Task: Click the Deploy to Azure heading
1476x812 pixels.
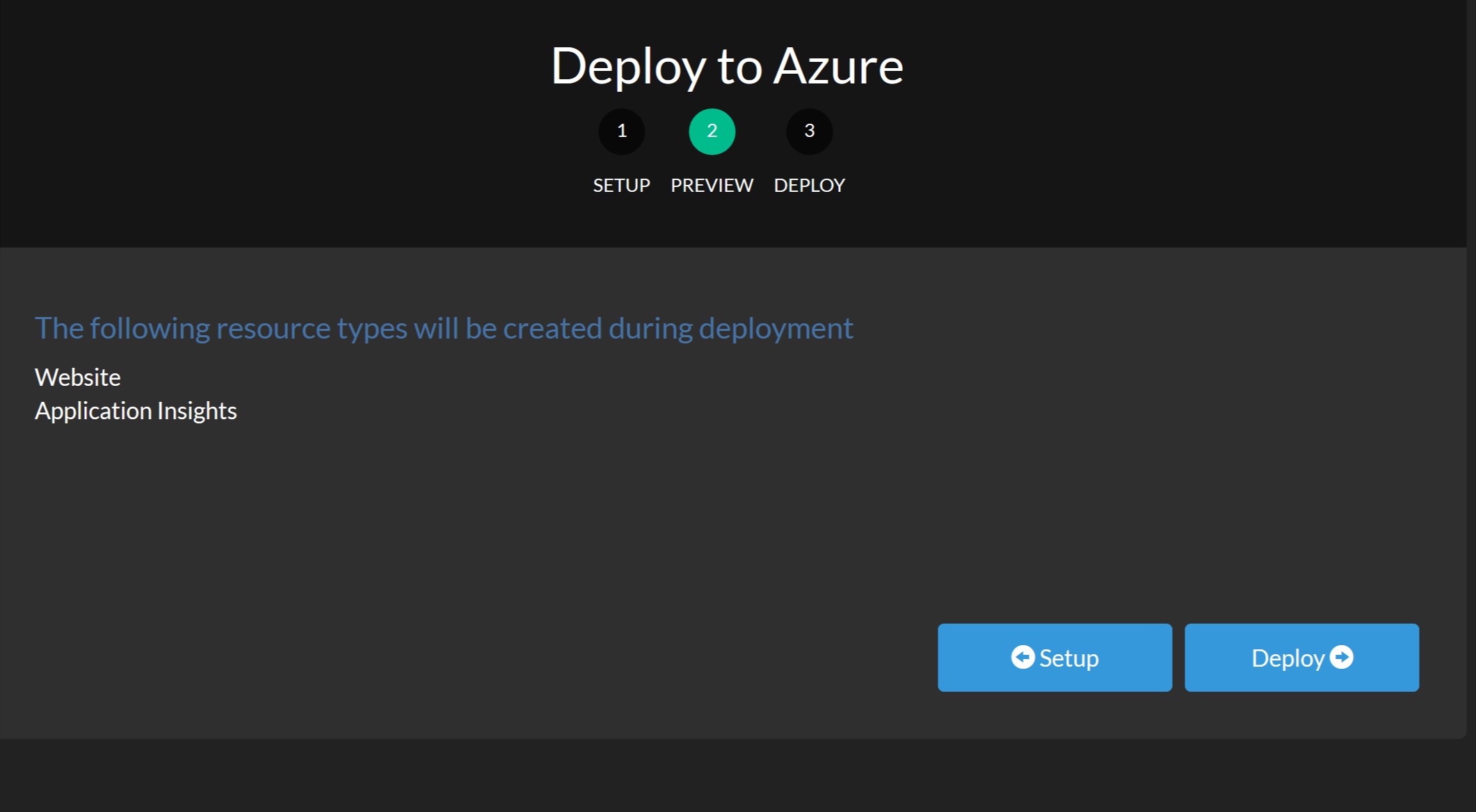Action: point(727,67)
